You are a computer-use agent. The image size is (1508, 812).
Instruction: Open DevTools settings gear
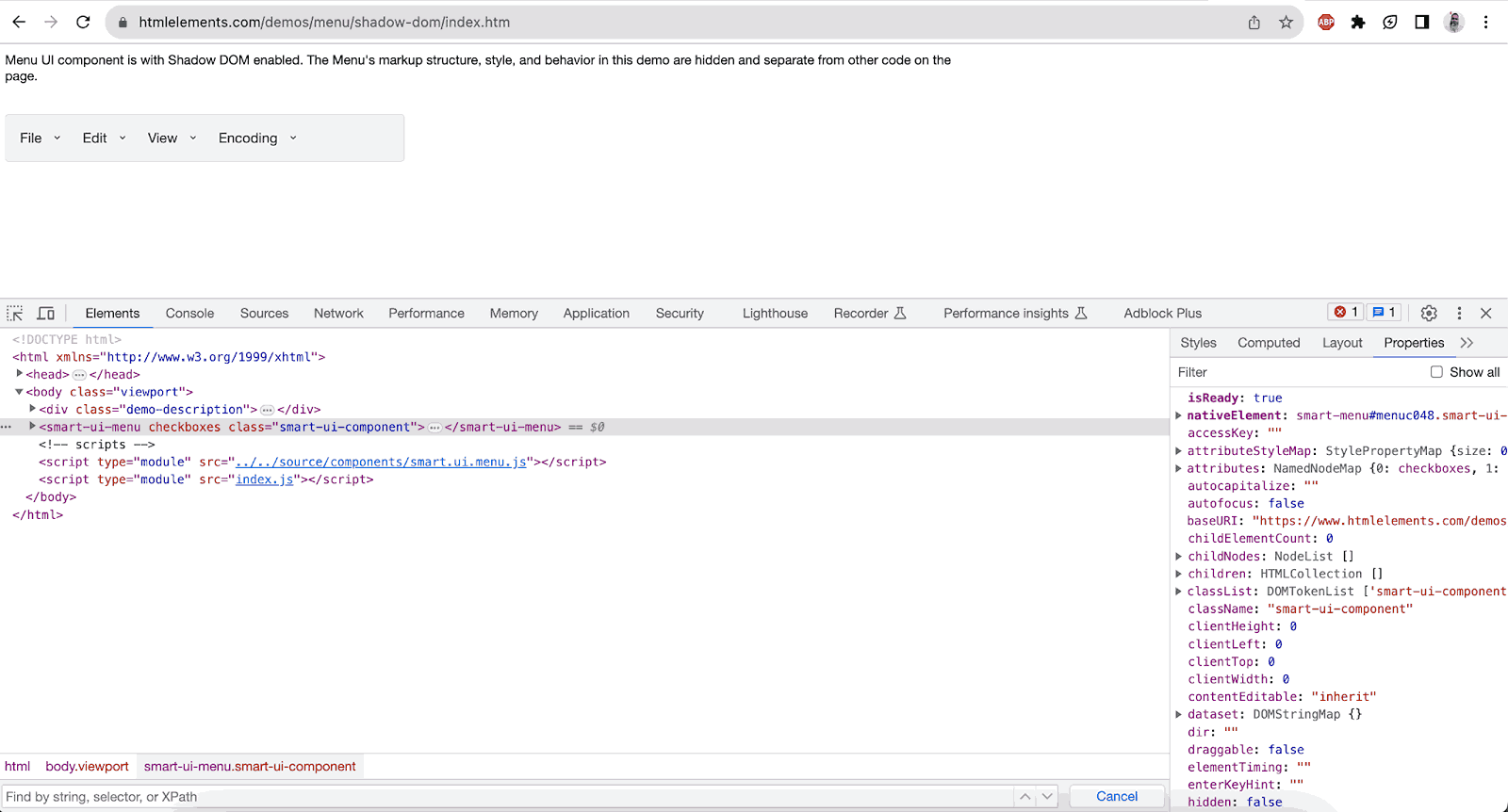[x=1429, y=314]
